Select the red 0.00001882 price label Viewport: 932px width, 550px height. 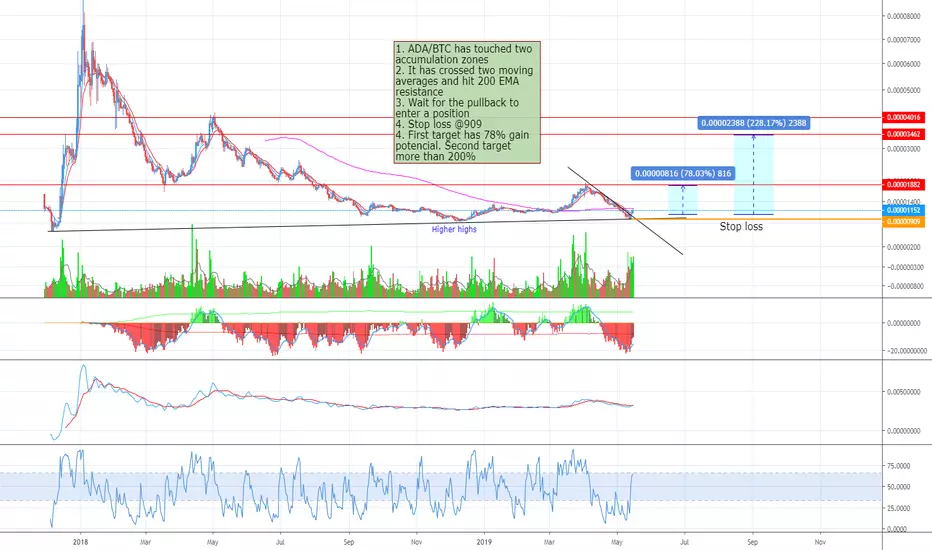pyautogui.click(x=903, y=185)
